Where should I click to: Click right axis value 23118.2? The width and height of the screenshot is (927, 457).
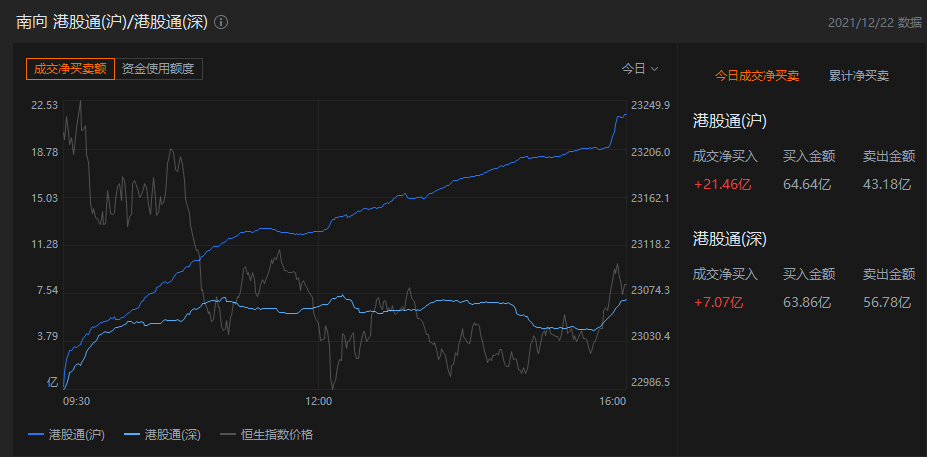[650, 244]
